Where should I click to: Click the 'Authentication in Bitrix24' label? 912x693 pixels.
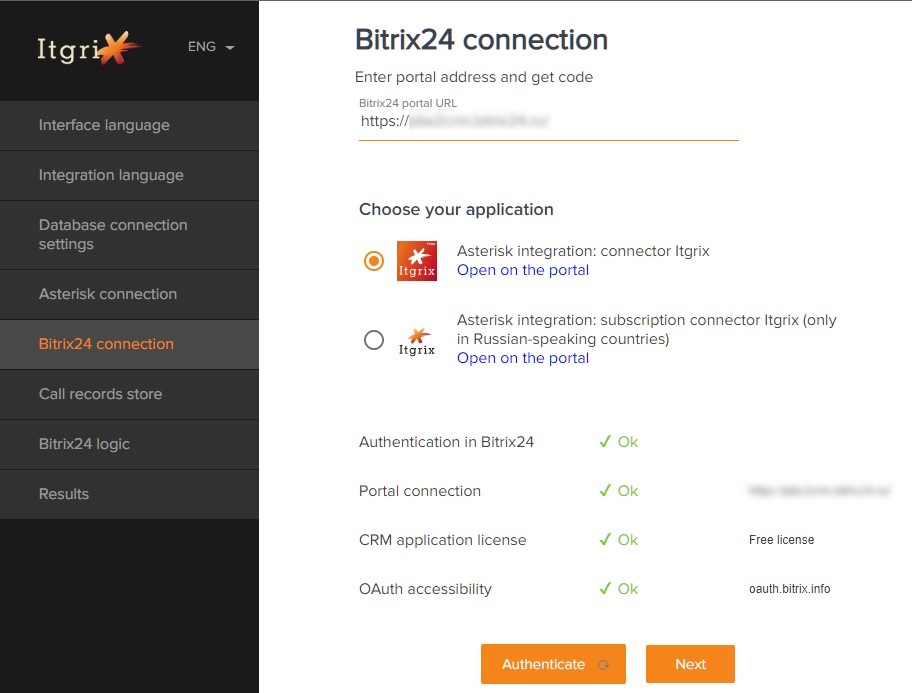pos(446,442)
